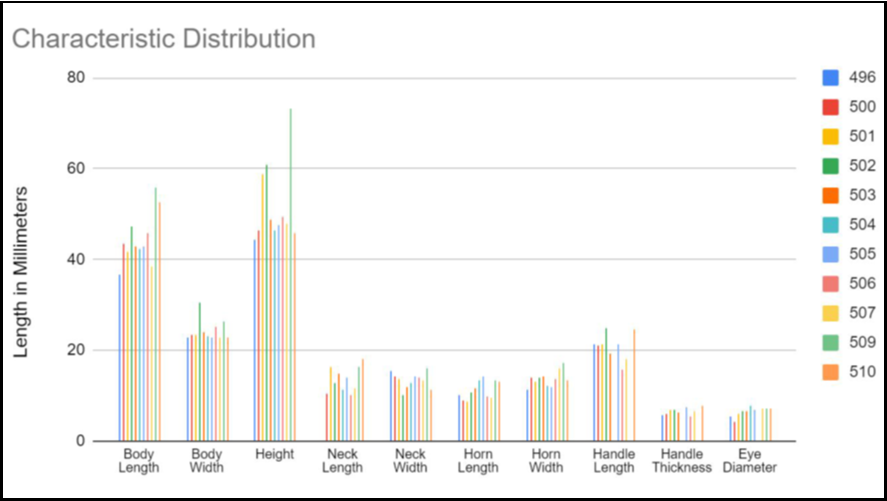The image size is (887, 501).
Task: Select the Handle Thickness axis label
Action: 682,461
